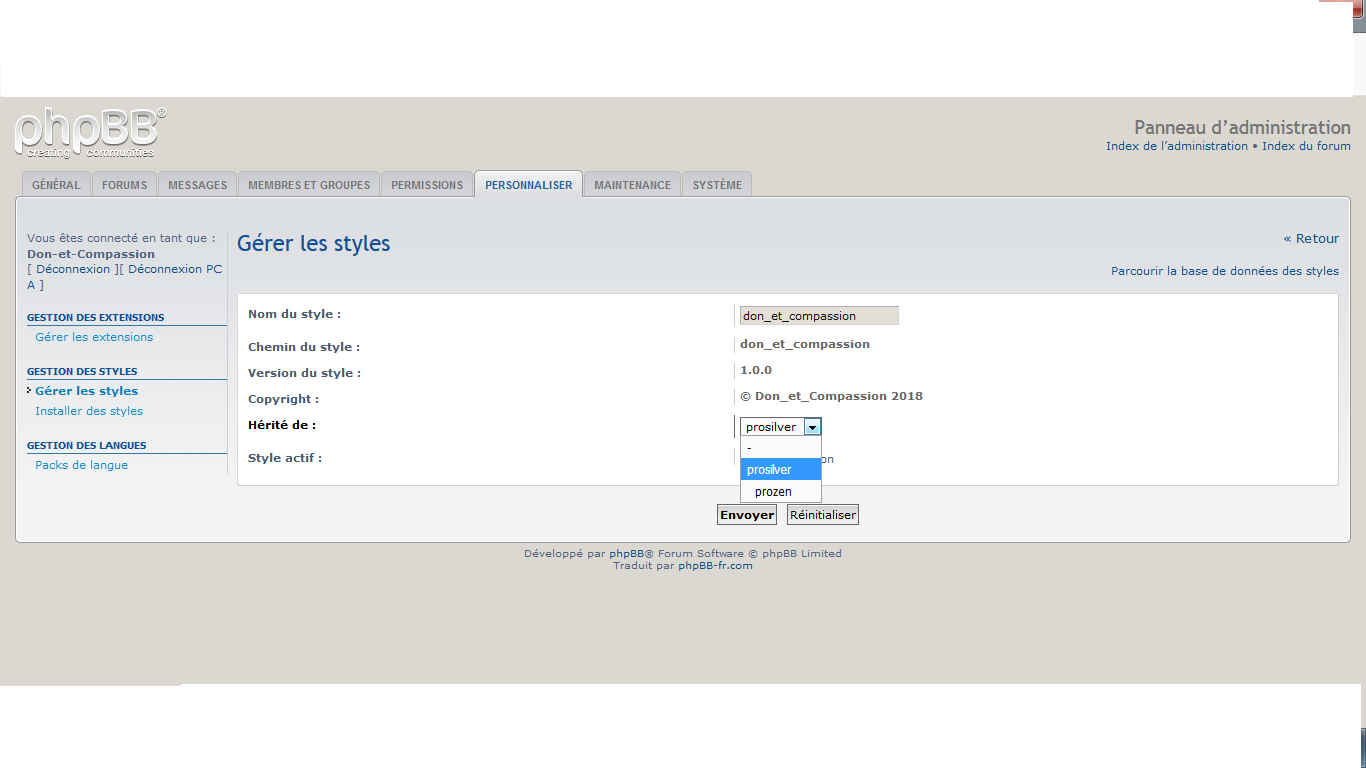
Task: Click the Réinitialiser button
Action: tap(823, 515)
